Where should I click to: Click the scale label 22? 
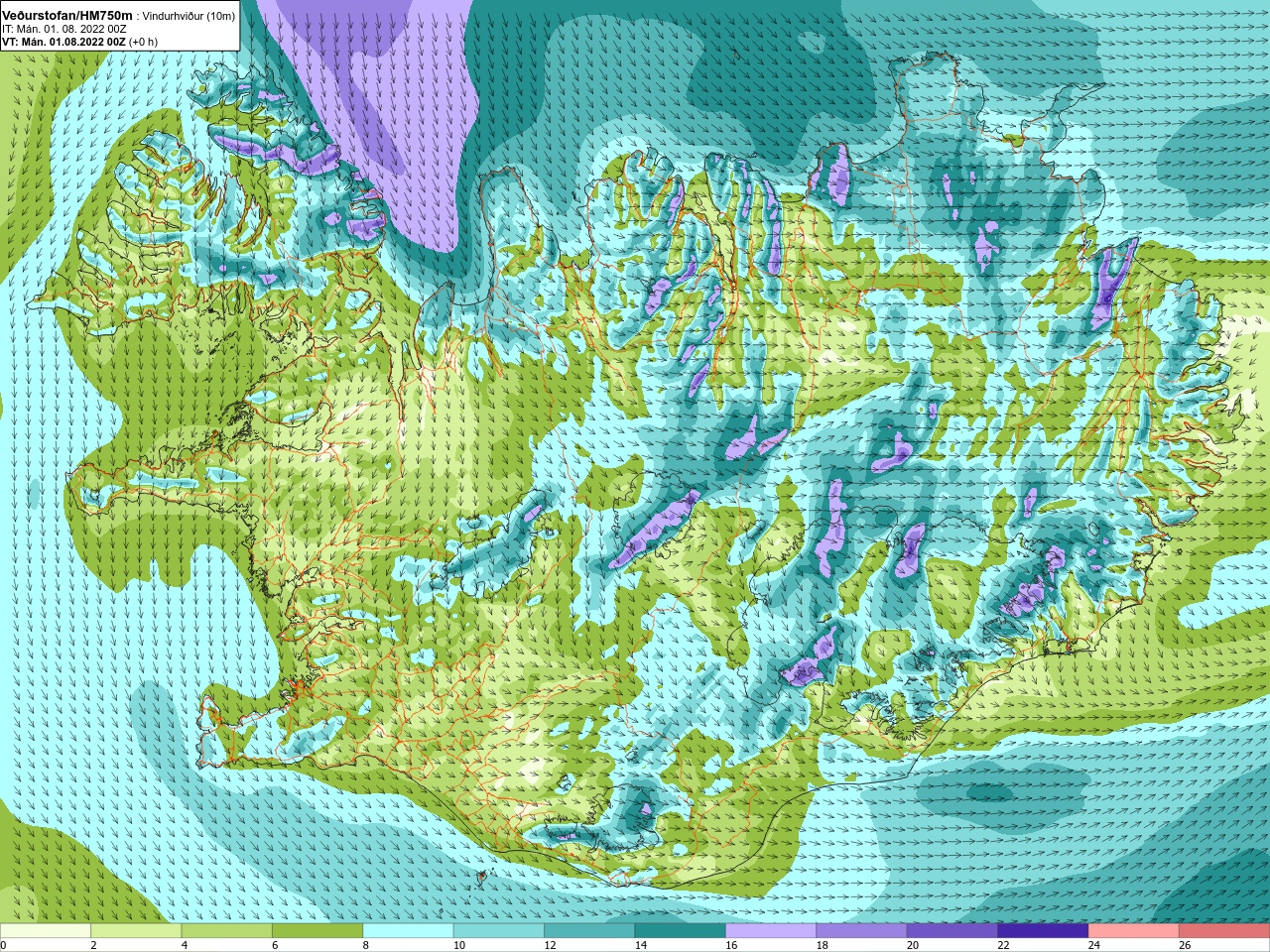[x=1004, y=945]
